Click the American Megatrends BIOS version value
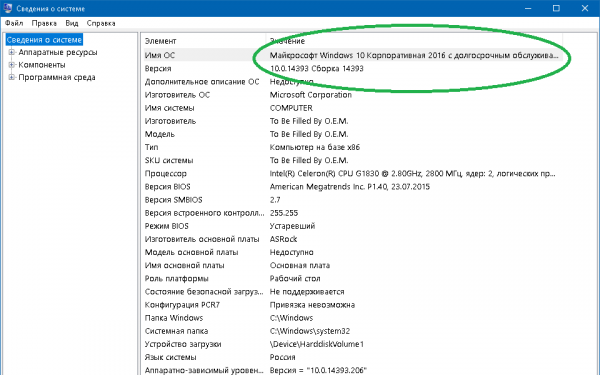Screen dimensions: 600x375 click(349, 186)
